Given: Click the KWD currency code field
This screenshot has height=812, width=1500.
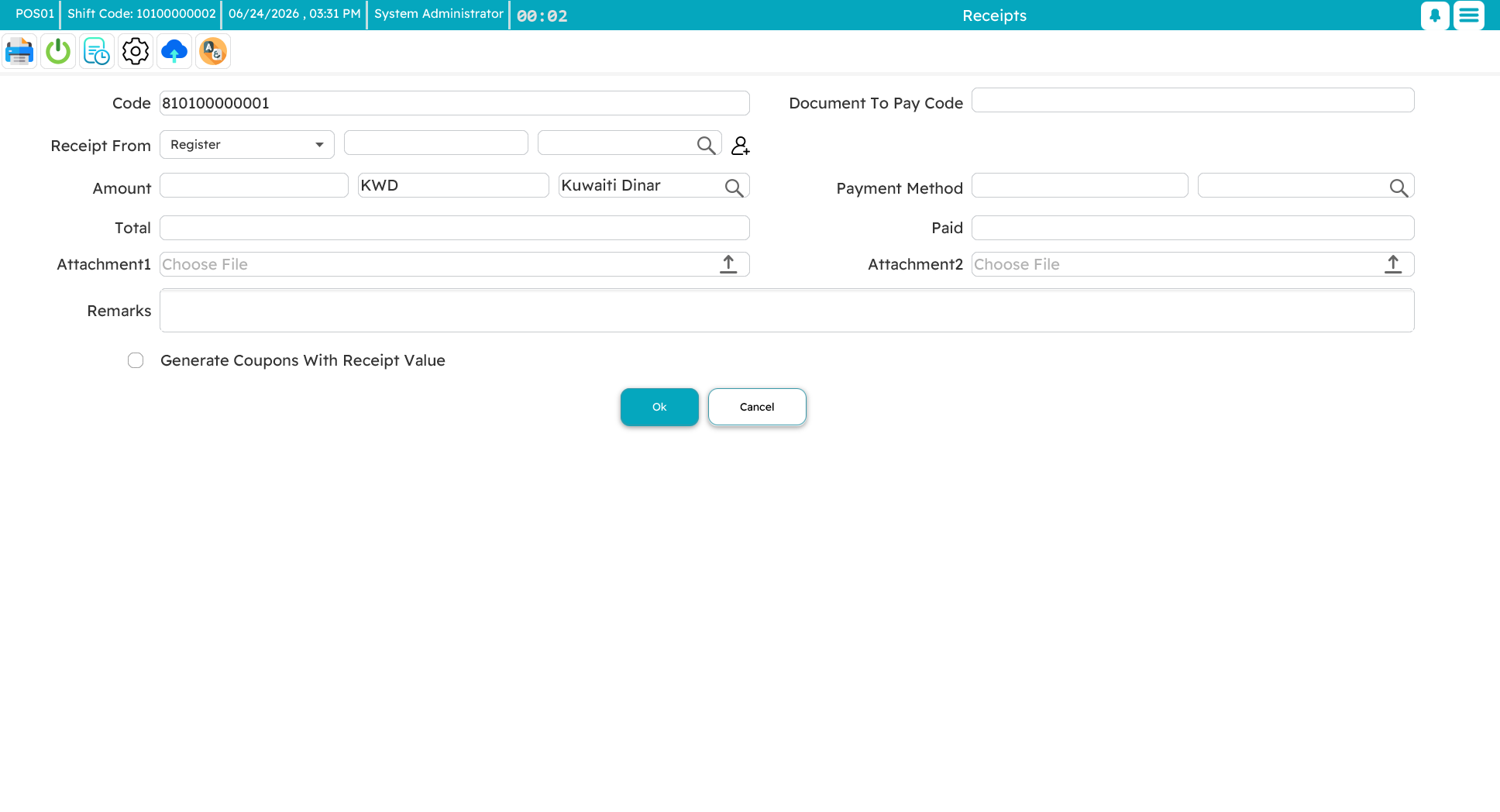Looking at the screenshot, I should click(453, 185).
